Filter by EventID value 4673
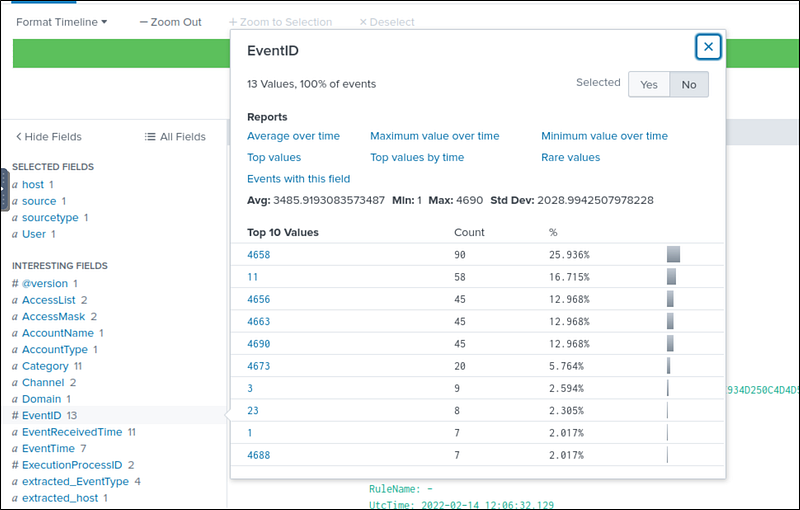The height and width of the screenshot is (510, 800). (258, 366)
